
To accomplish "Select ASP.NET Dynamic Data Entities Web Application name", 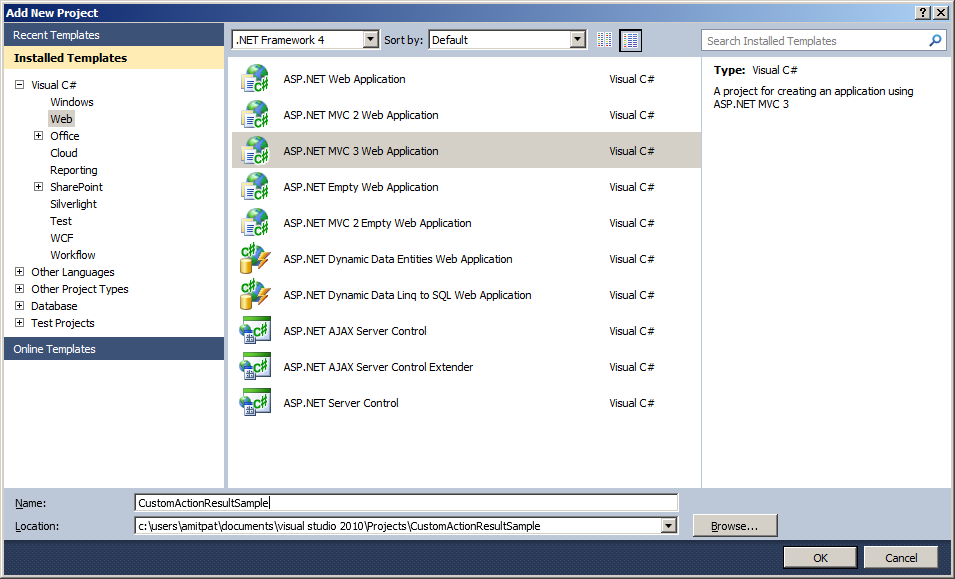I will coord(398,259).
